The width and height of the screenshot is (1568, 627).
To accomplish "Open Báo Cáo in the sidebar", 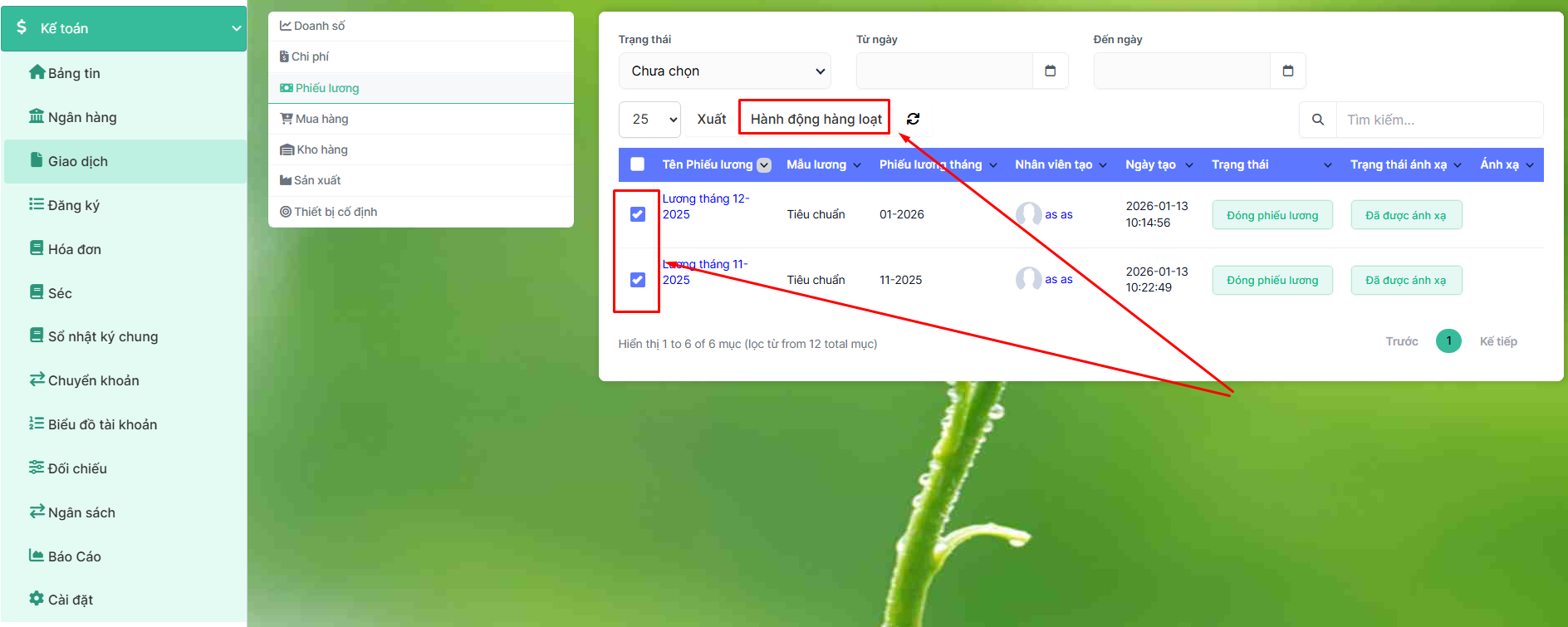I will 74,556.
